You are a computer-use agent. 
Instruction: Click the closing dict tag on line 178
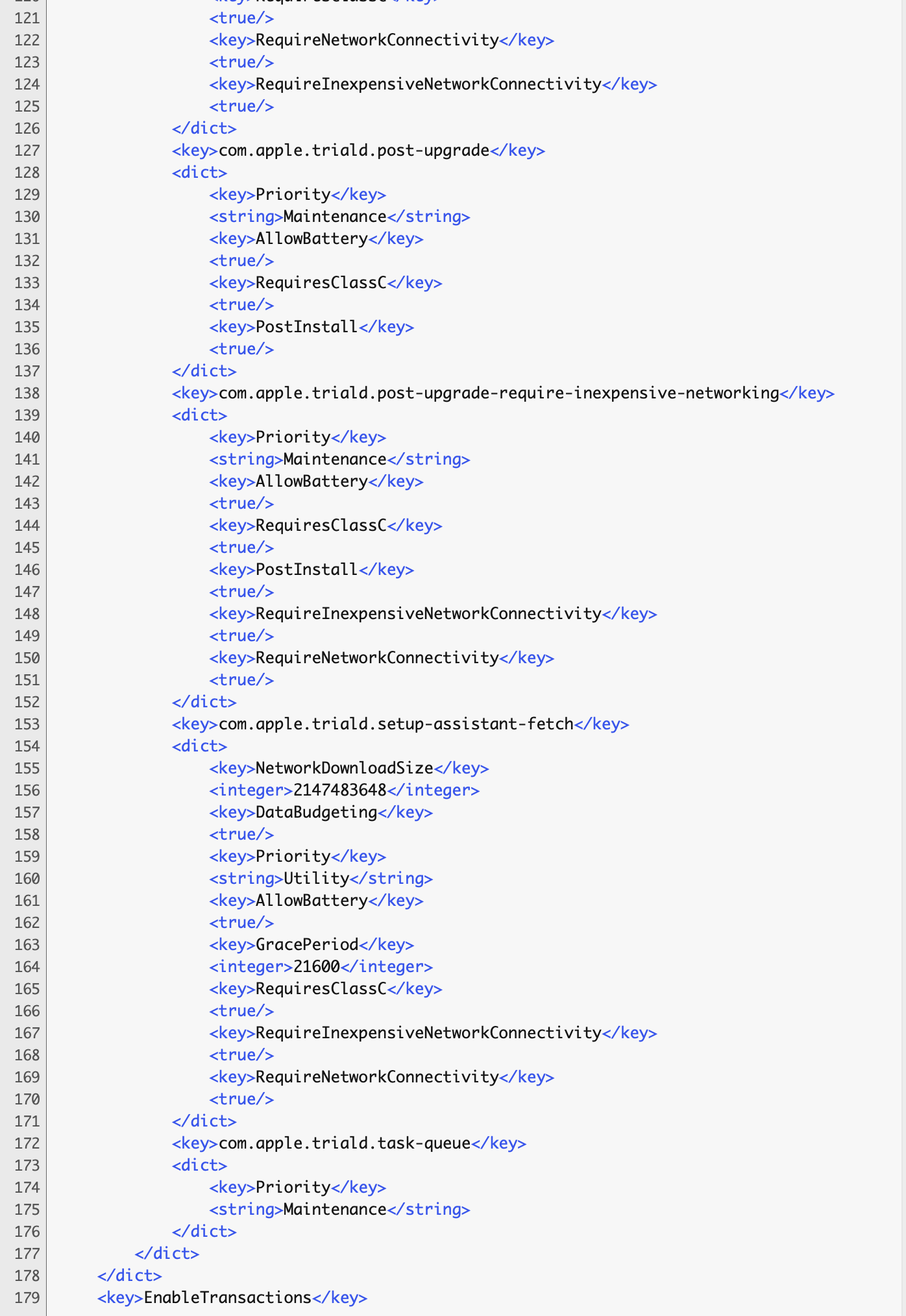[x=129, y=1276]
